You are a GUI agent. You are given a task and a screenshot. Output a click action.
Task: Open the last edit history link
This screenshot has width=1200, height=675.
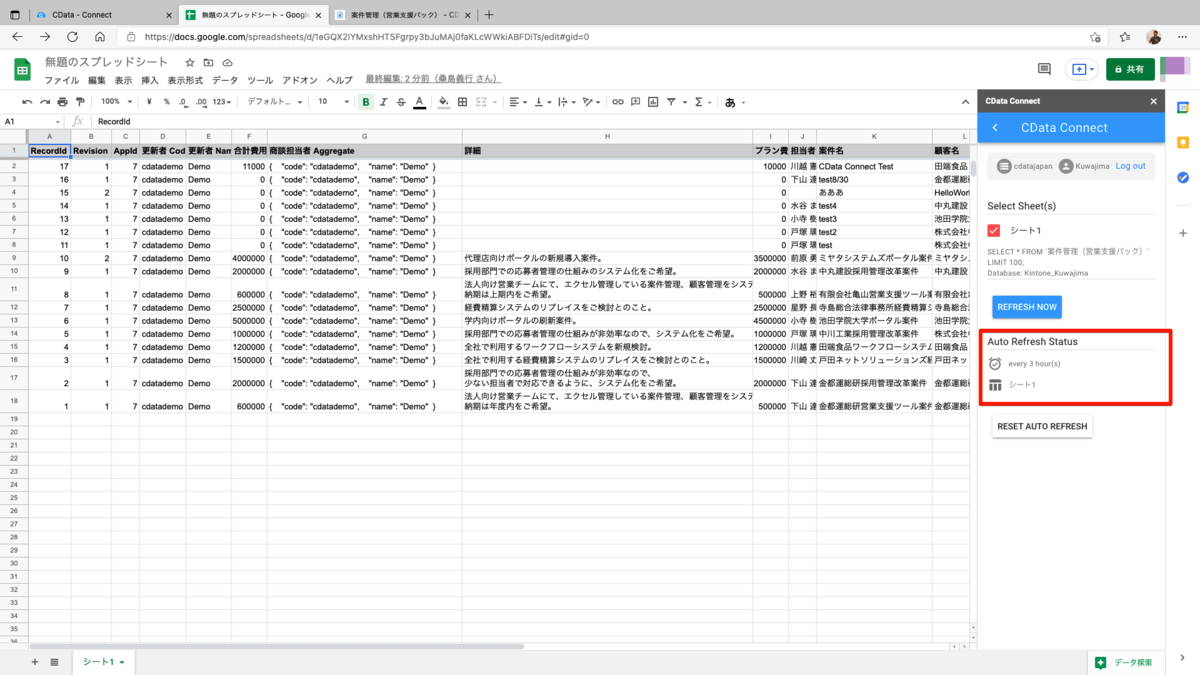(x=432, y=79)
